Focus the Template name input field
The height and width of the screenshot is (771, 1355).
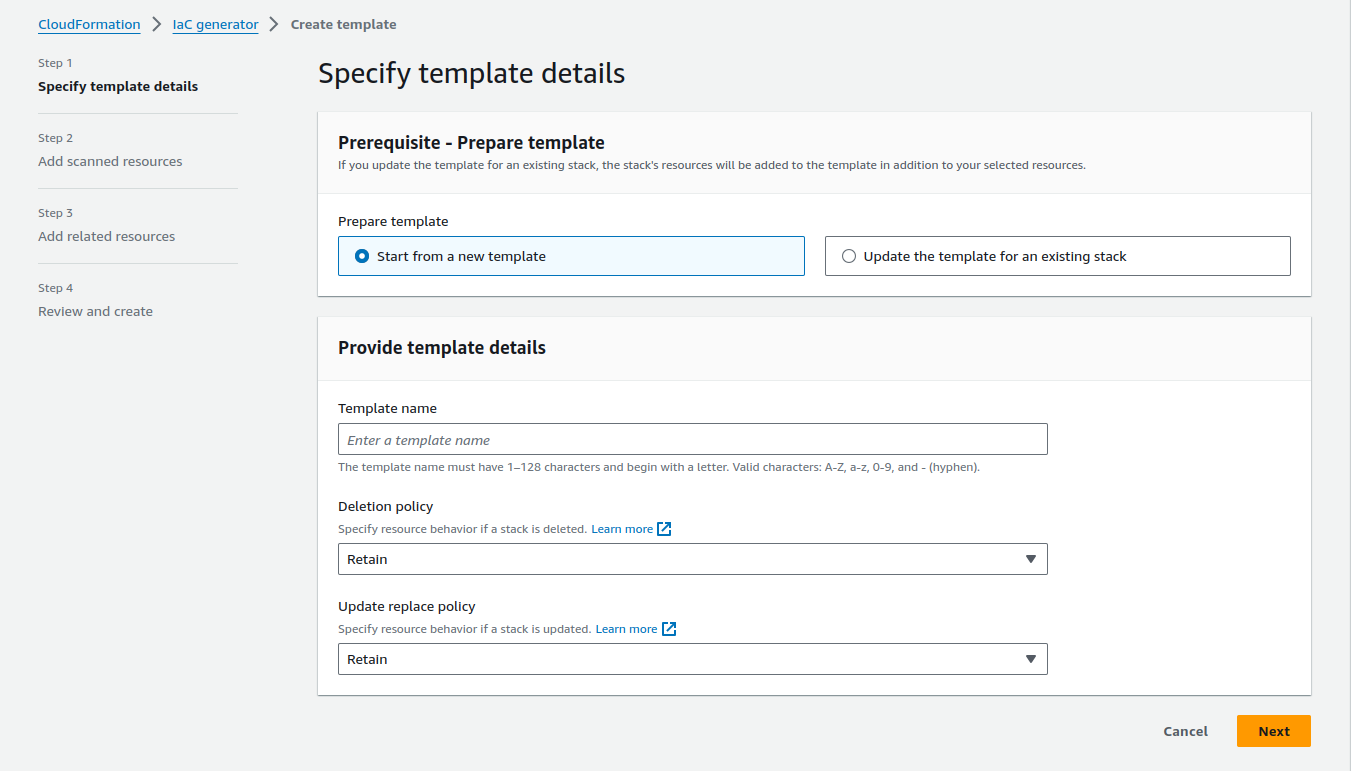click(x=692, y=439)
